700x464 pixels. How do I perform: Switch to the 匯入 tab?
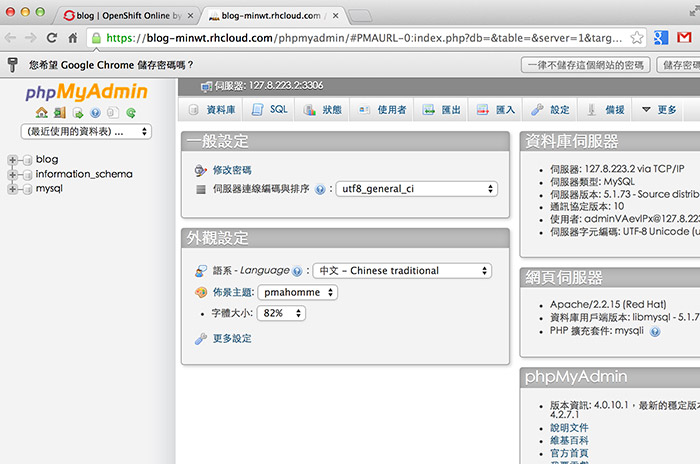(x=496, y=109)
